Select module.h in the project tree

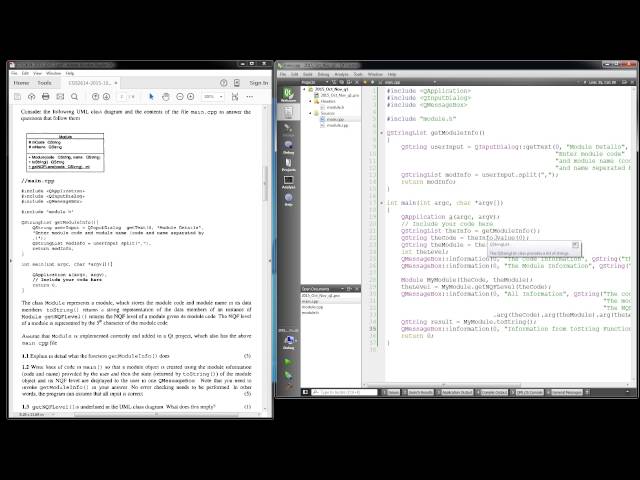click(335, 107)
